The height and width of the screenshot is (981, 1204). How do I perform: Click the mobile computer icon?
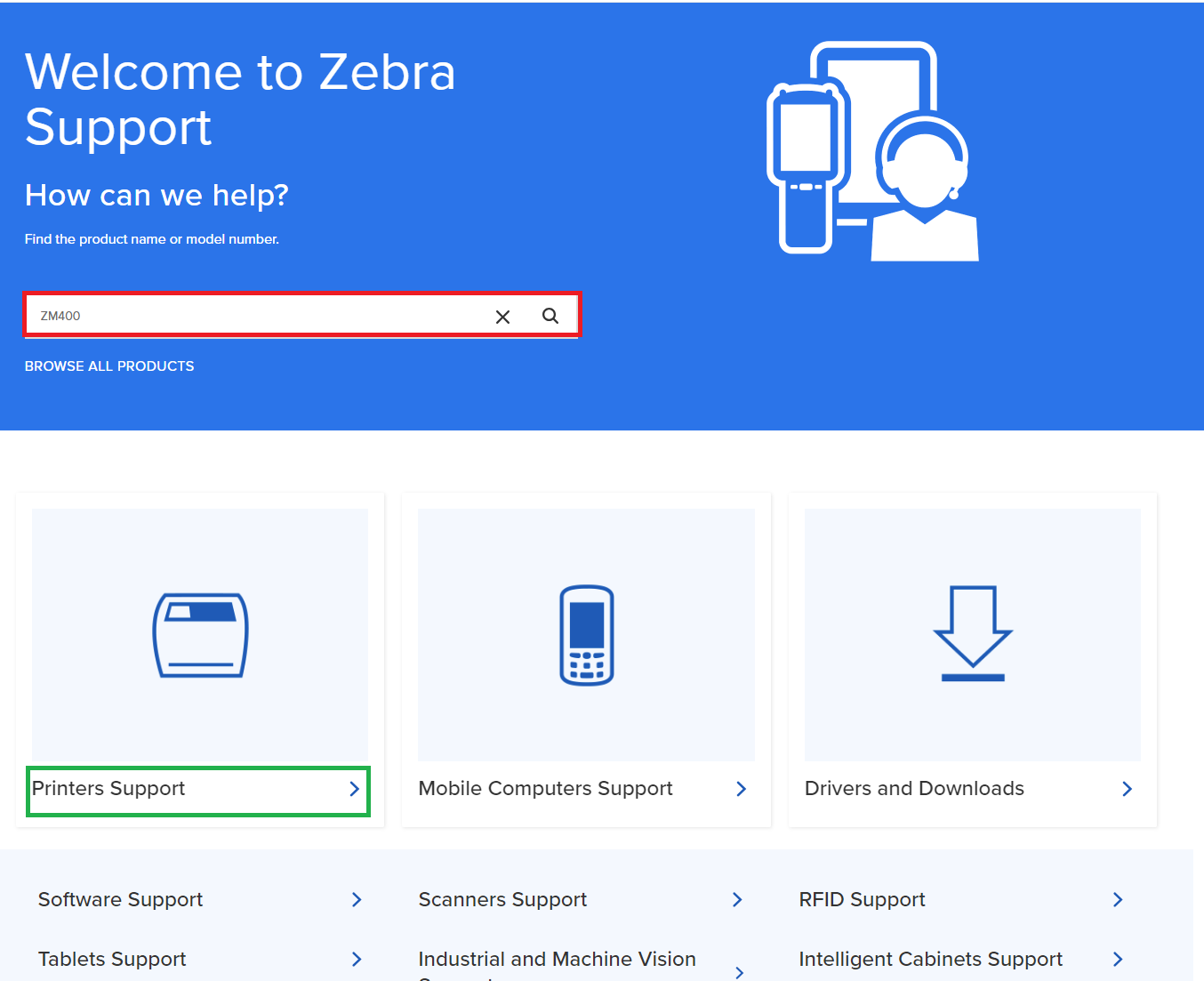[586, 635]
